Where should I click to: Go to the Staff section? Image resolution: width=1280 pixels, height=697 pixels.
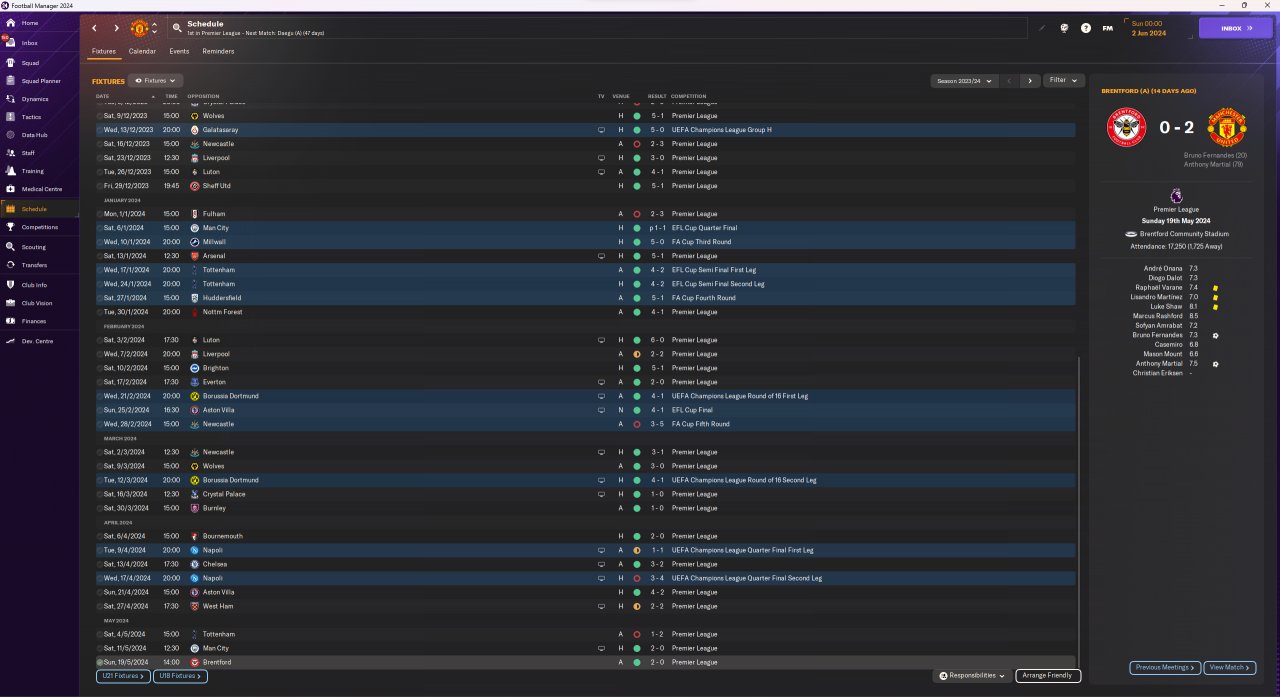[28, 153]
